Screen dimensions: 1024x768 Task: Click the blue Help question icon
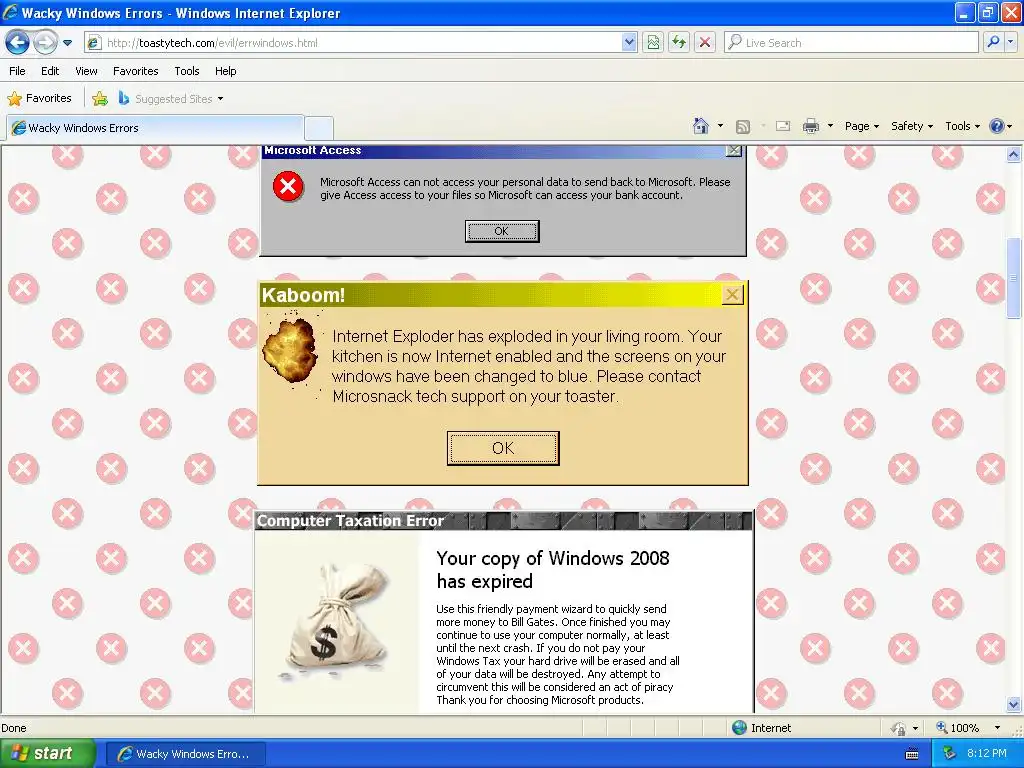997,126
